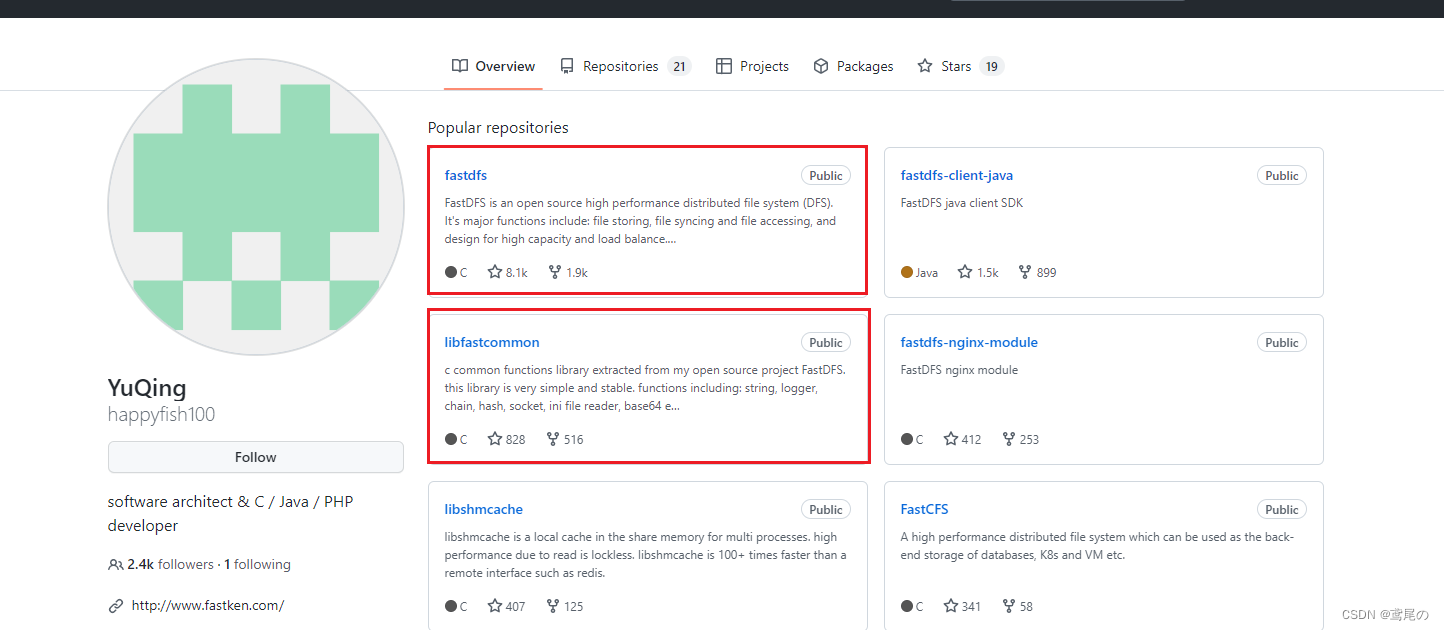Viewport: 1444px width, 630px height.
Task: Click the "FastDFS java client SDK" description
Action: [x=962, y=203]
